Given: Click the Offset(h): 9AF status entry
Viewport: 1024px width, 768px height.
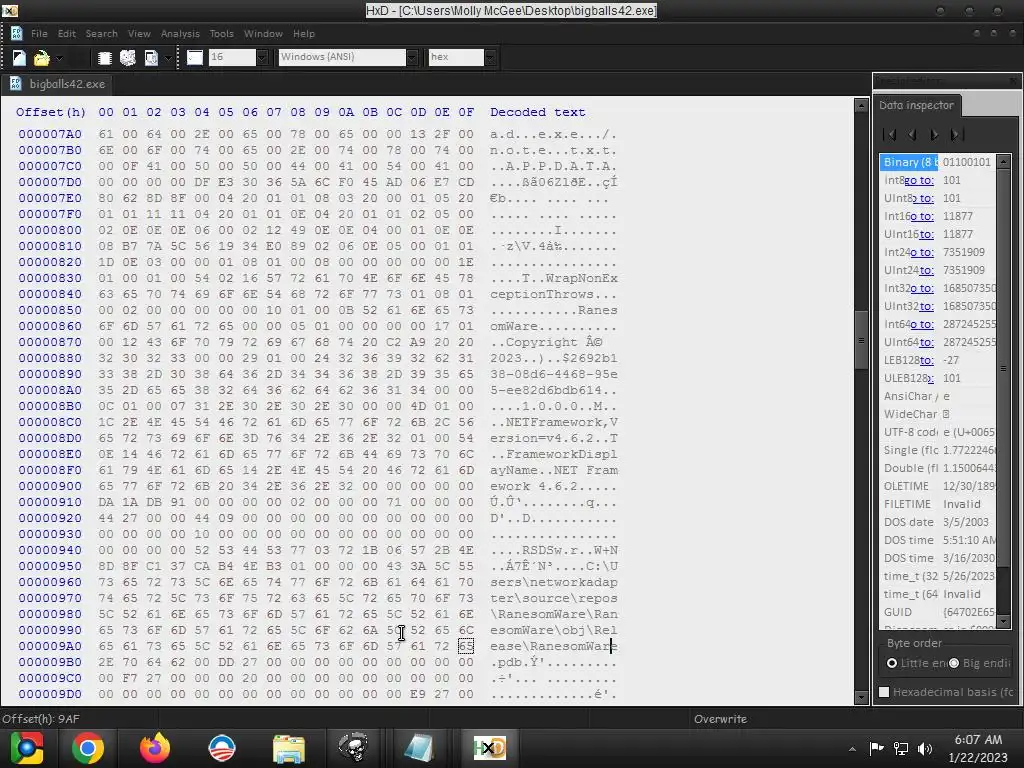Looking at the screenshot, I should [40, 719].
